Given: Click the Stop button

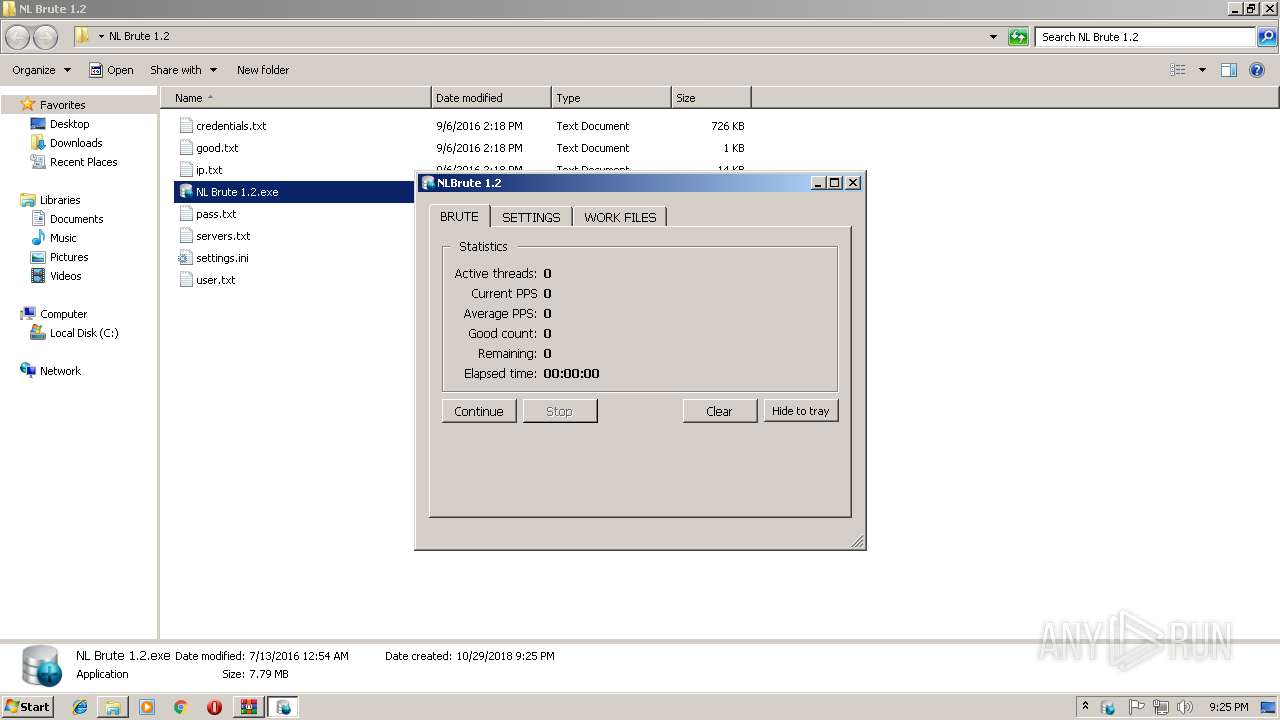Looking at the screenshot, I should tap(560, 411).
